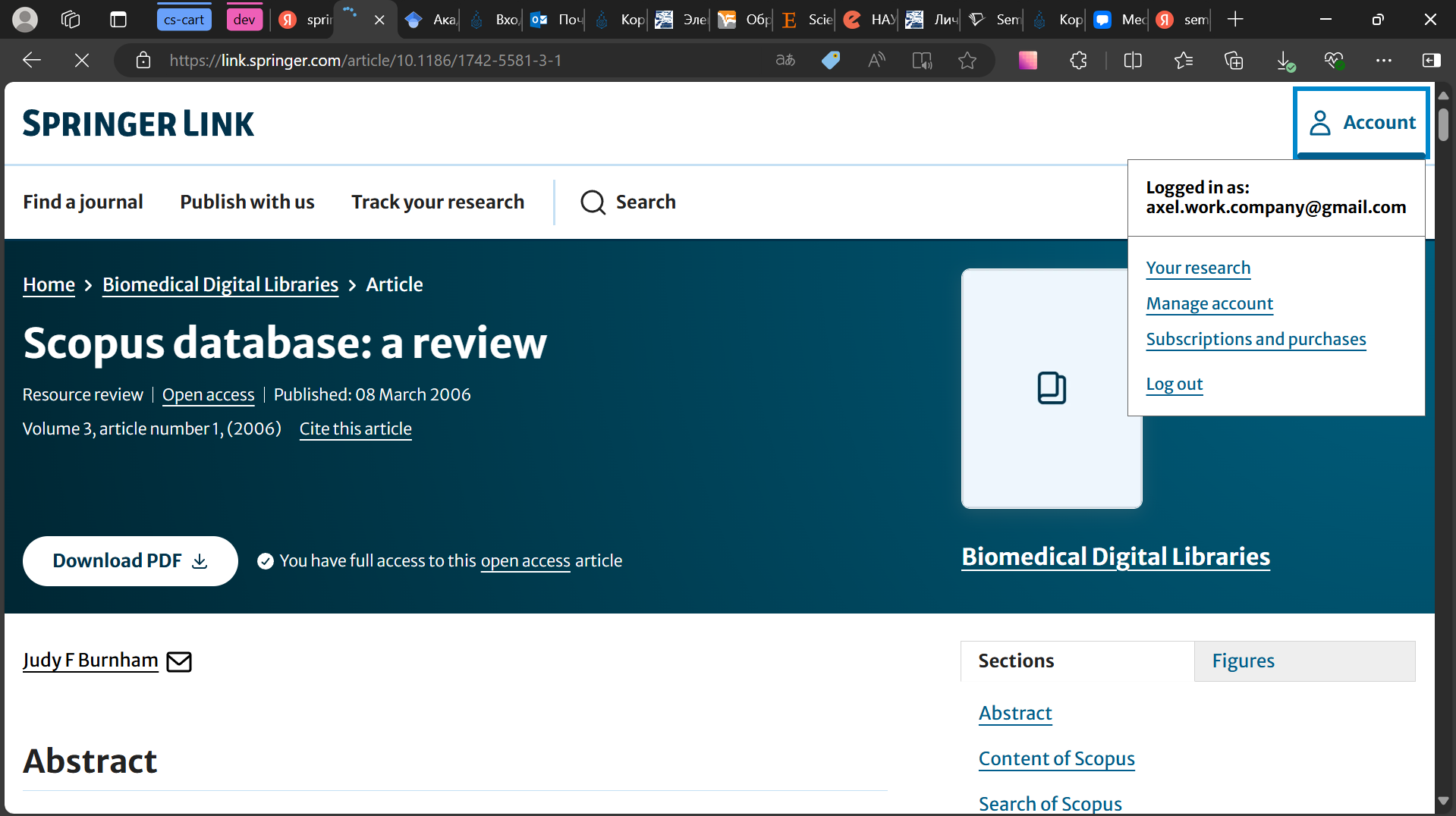Open a new browser tab
1456x816 pixels.
tap(1235, 20)
